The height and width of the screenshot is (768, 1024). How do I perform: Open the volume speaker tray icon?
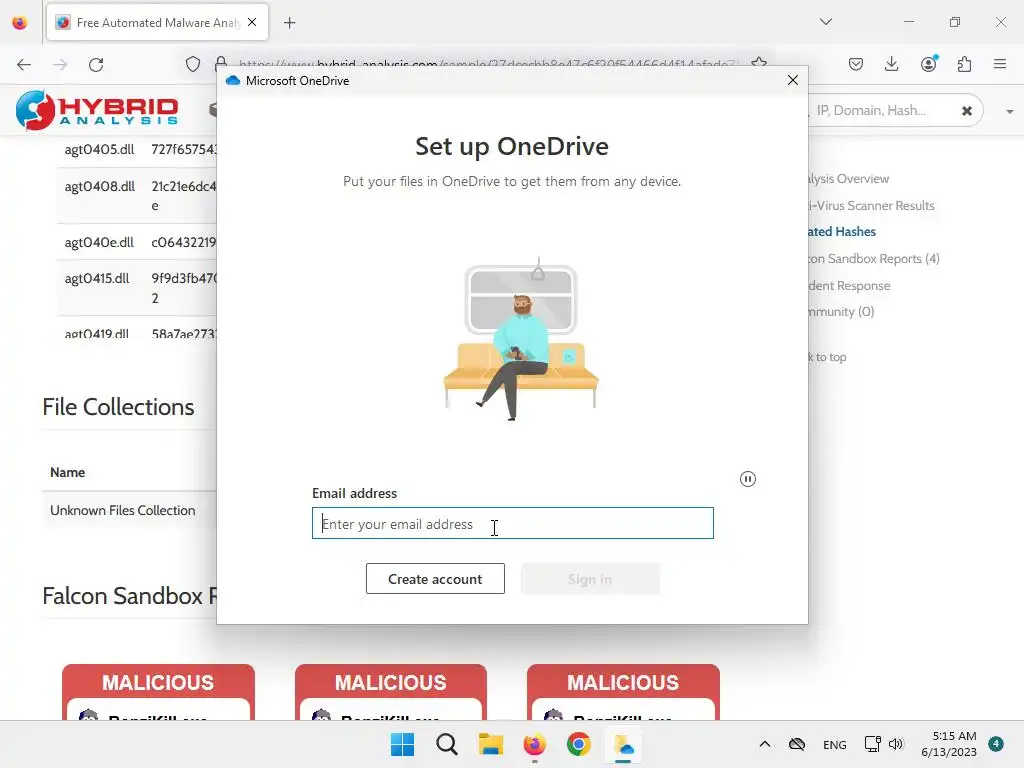[896, 744]
